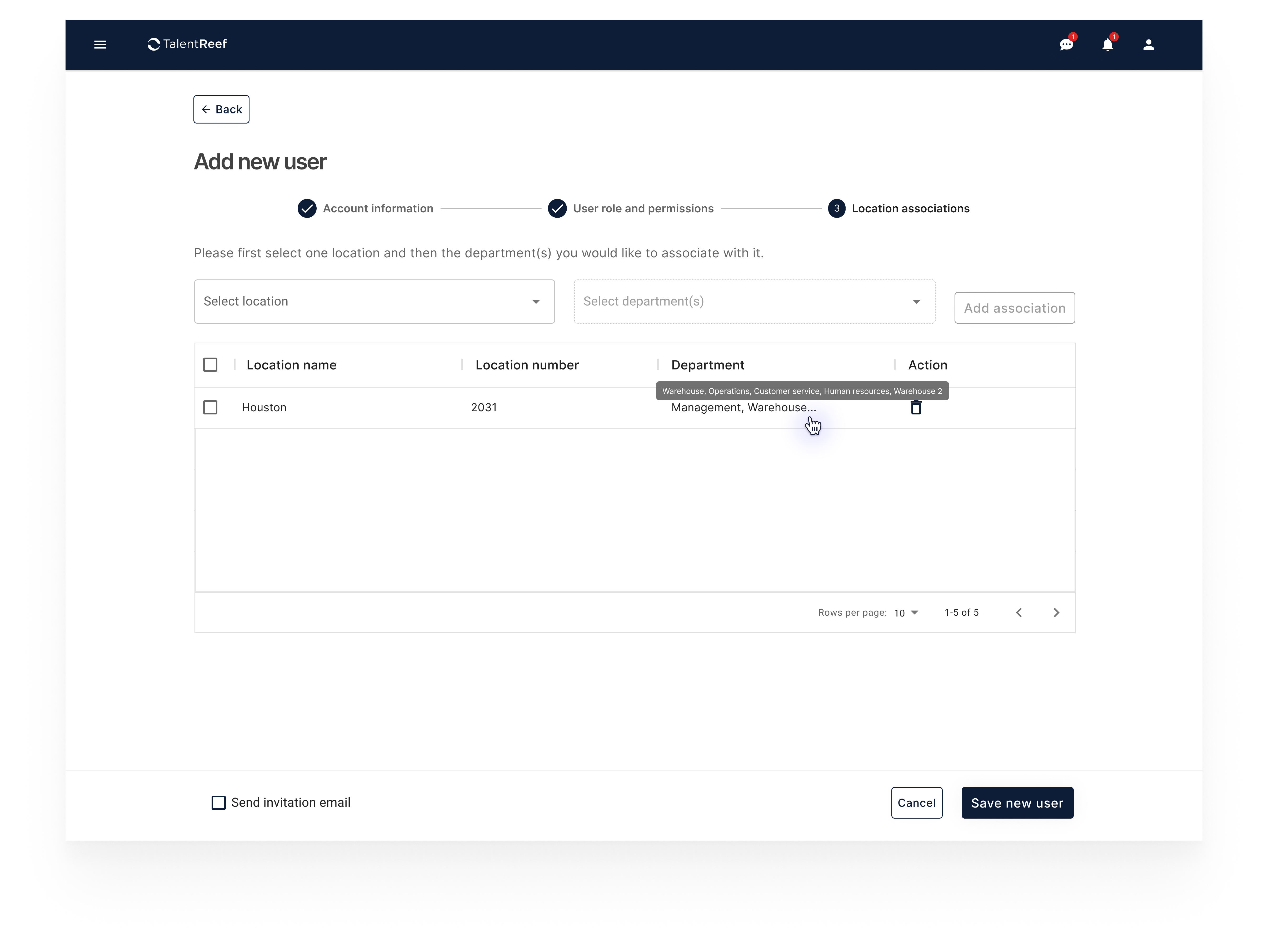Sort by Location name column
This screenshot has width=1268, height=952.
[291, 365]
